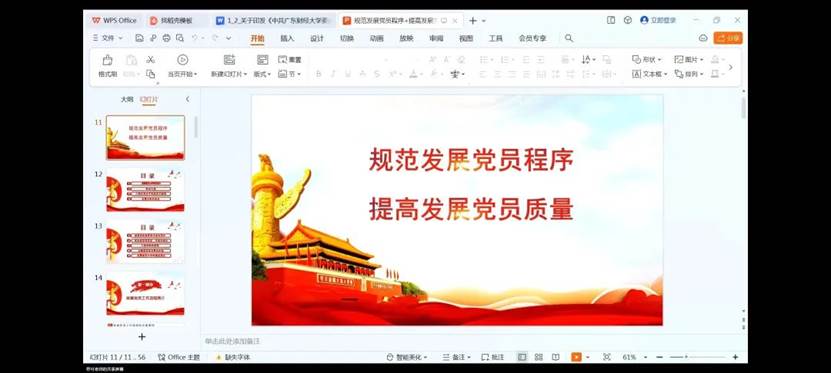Open the Smart Beautify (智能美化) dropdown

pyautogui.click(x=407, y=357)
